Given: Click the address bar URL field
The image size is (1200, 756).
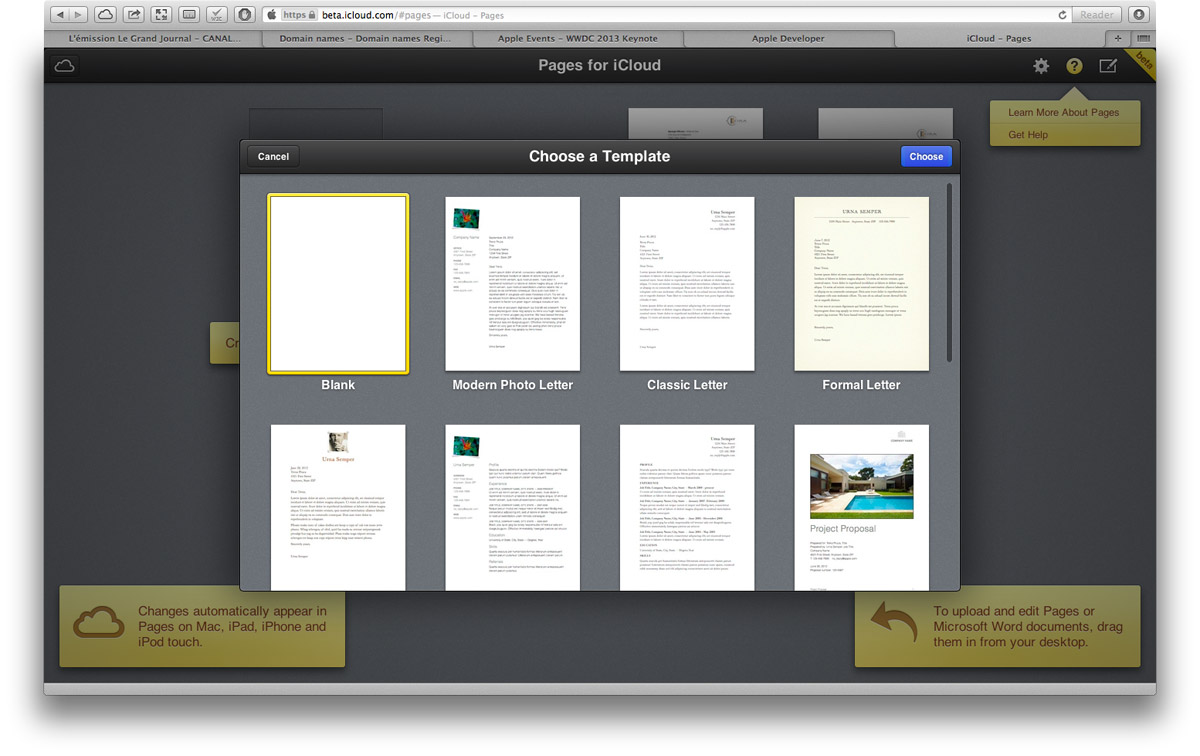Looking at the screenshot, I should pos(665,15).
